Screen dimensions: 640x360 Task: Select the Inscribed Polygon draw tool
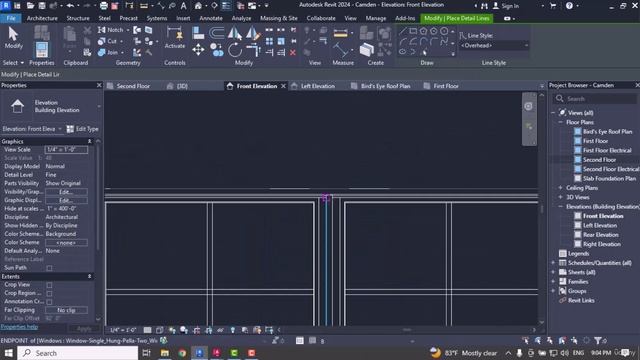pos(423,31)
